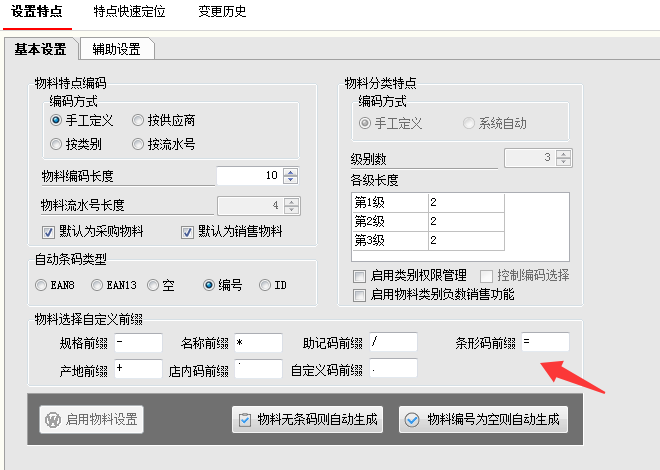Click the 规格前缀 input field
Screen dimensions: 660x470
tap(138, 343)
